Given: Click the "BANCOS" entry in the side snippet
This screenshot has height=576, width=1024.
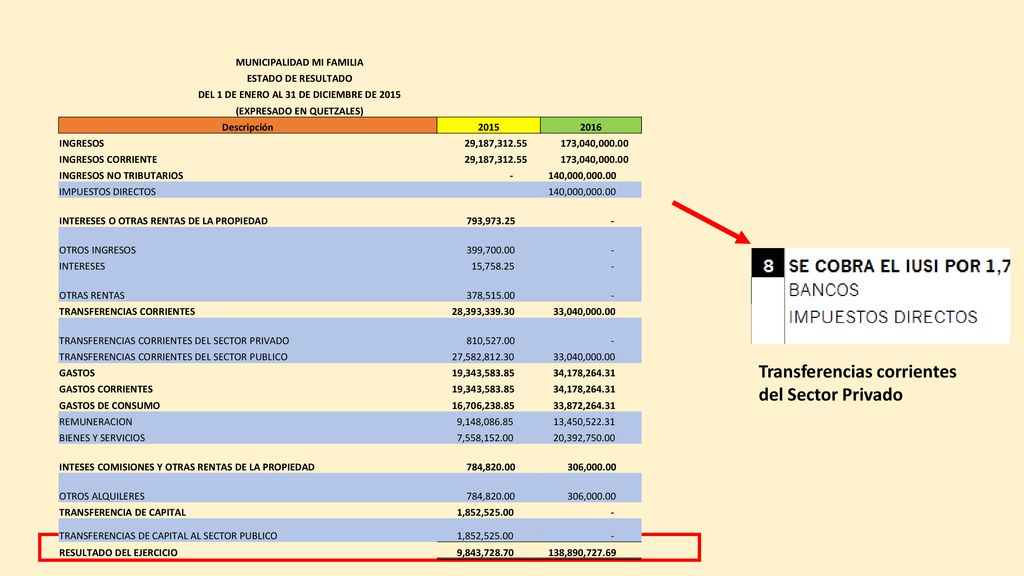Looking at the screenshot, I should (824, 290).
